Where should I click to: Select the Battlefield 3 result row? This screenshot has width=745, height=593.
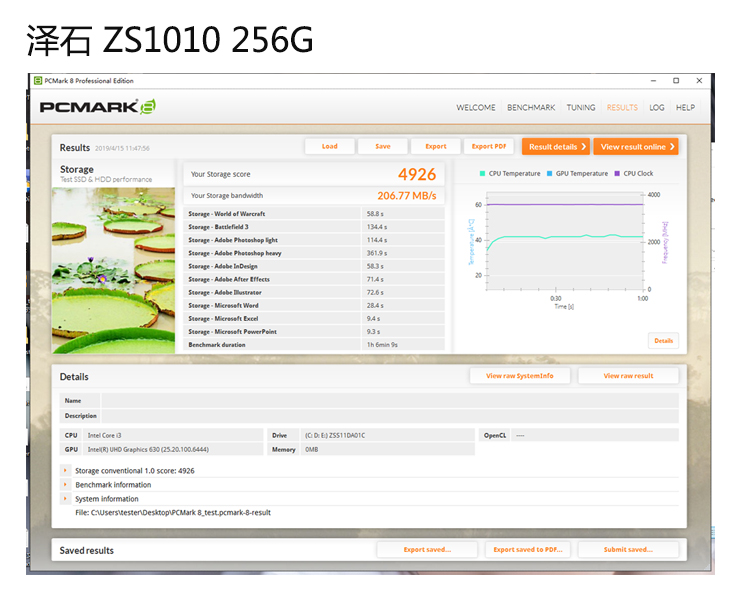click(x=314, y=227)
